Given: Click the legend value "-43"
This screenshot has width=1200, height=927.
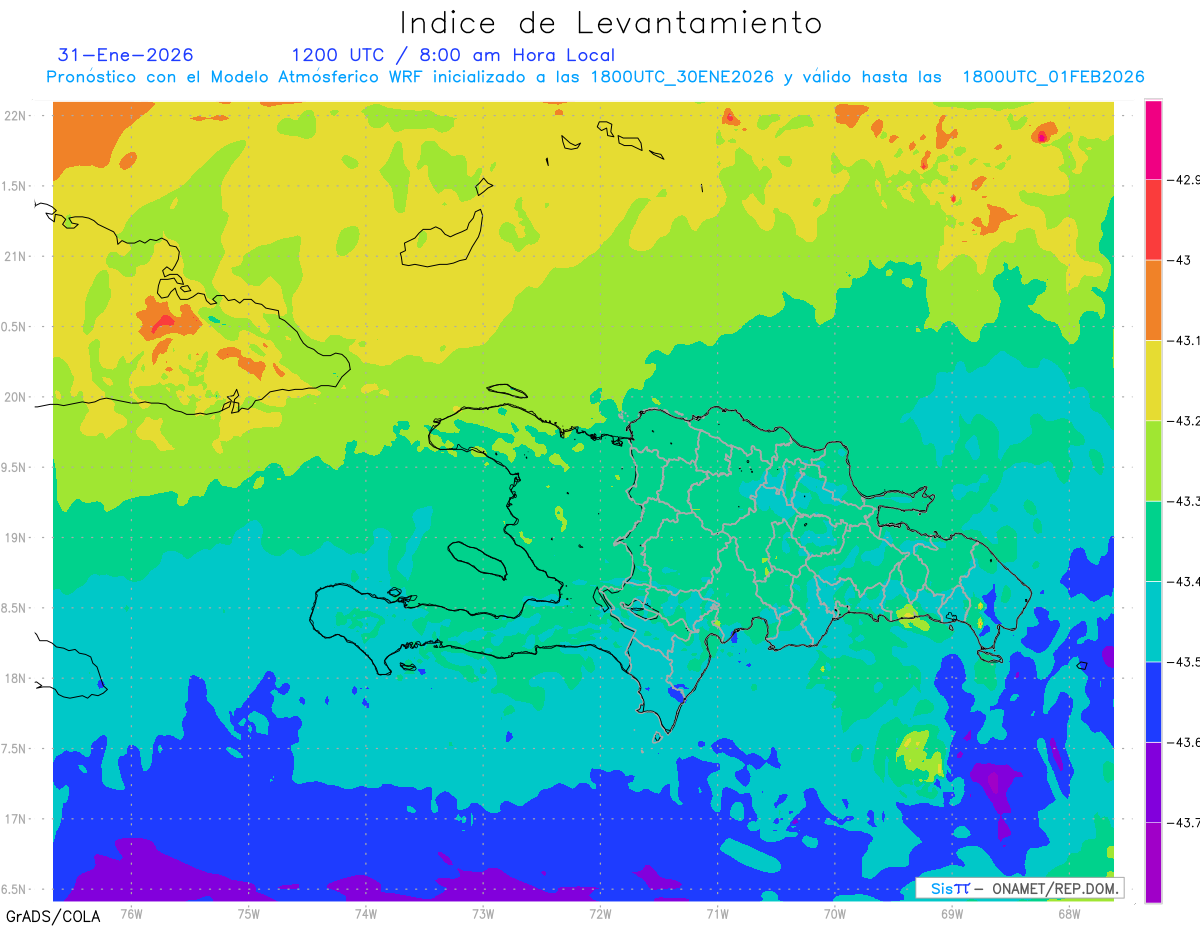Looking at the screenshot, I should pos(1180,260).
